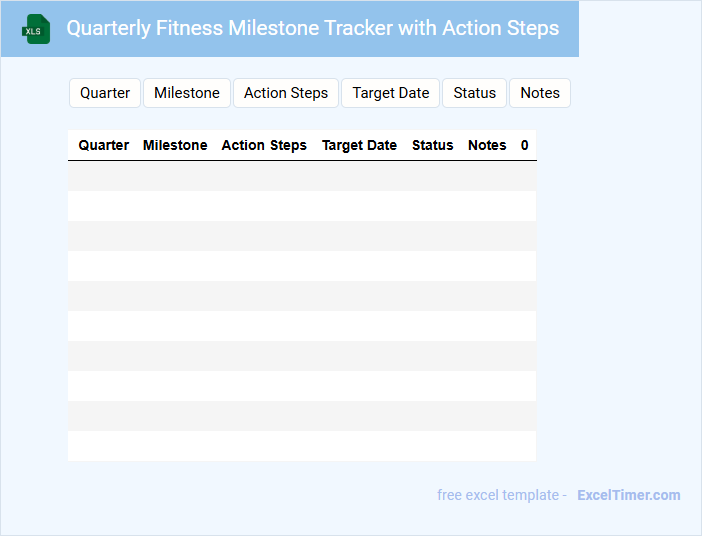Click the 'free excel template' footer text
702x536 pixels.
point(499,495)
